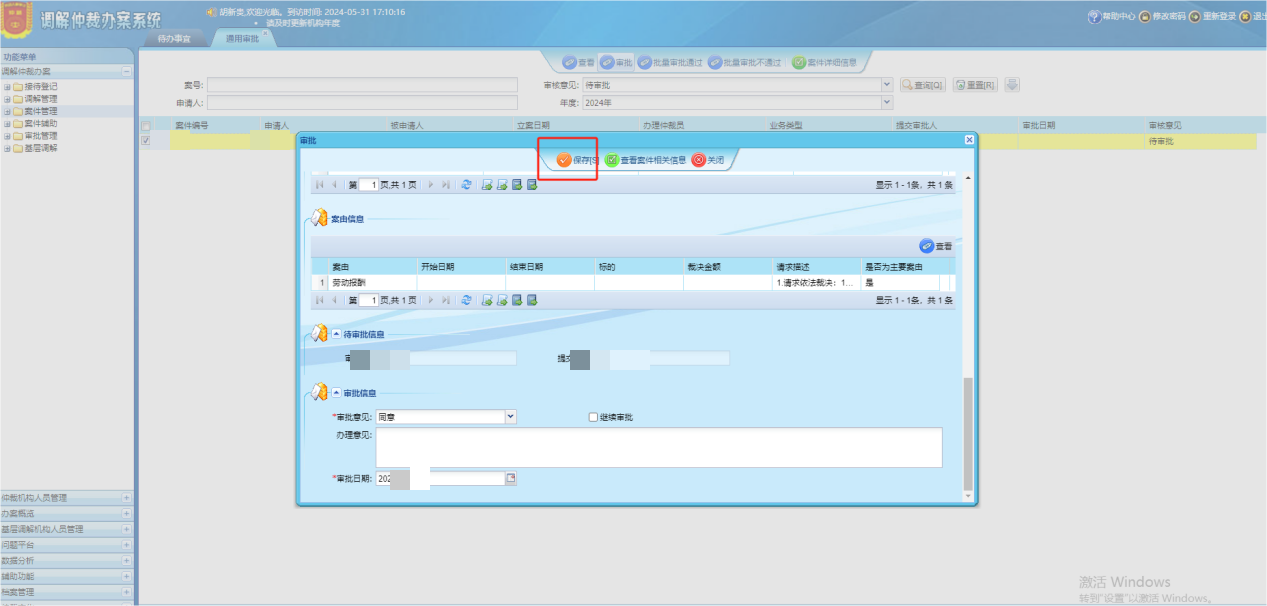Click the 查询[Q] search button

tap(922, 85)
